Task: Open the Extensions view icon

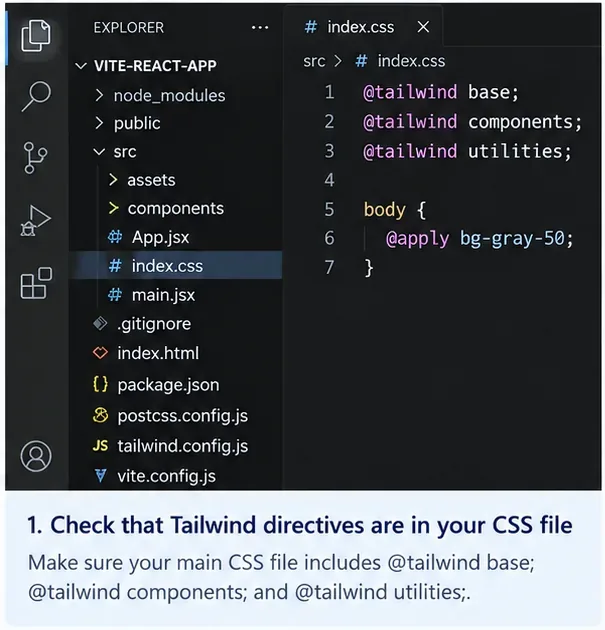Action: pyautogui.click(x=36, y=283)
